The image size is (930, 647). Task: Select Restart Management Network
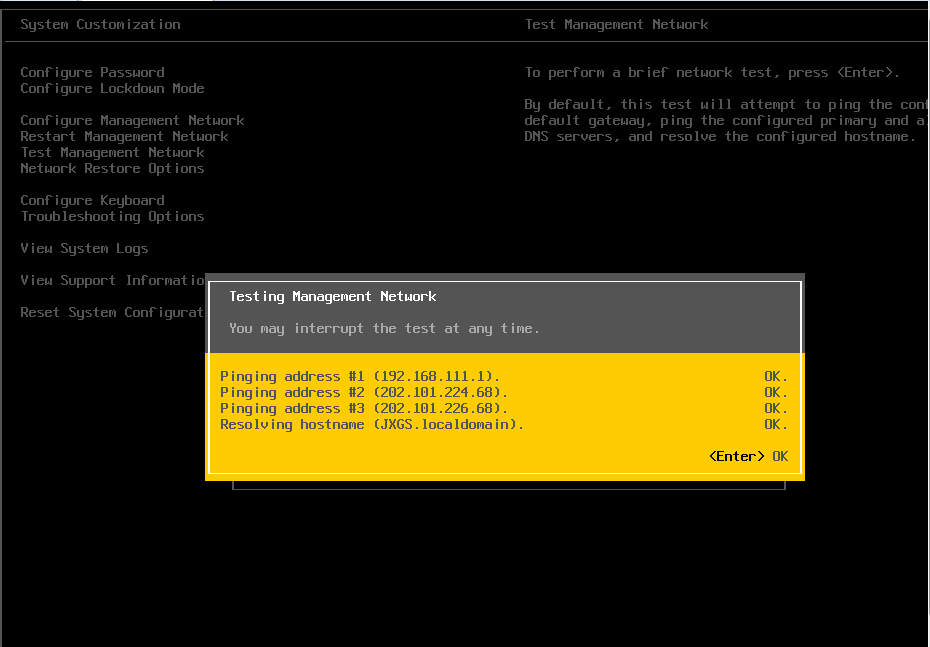coord(124,136)
